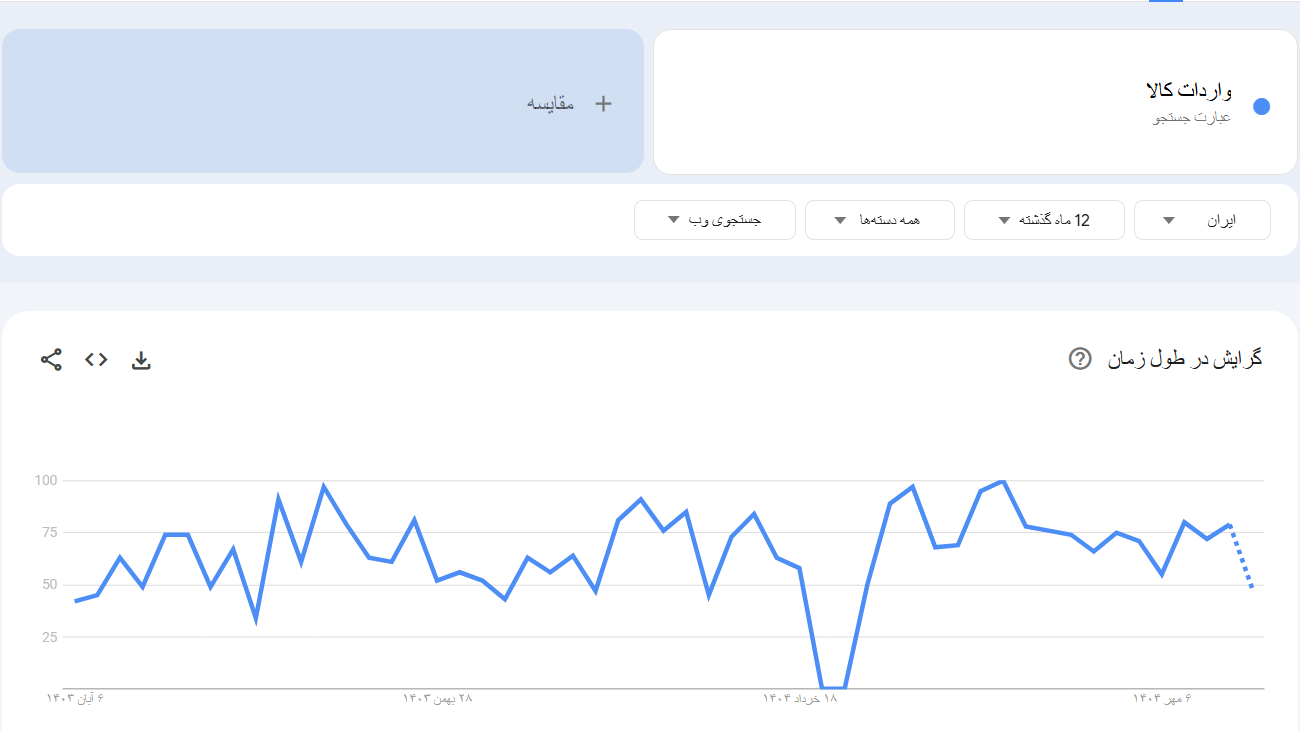1300x731 pixels.
Task: Download the trends data using the download icon
Action: 141,359
